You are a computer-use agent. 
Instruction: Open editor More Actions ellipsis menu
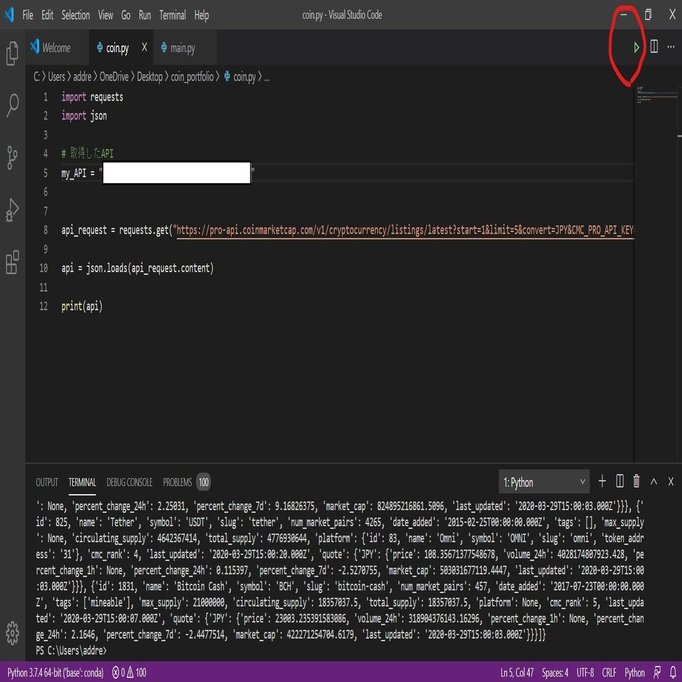[x=671, y=47]
